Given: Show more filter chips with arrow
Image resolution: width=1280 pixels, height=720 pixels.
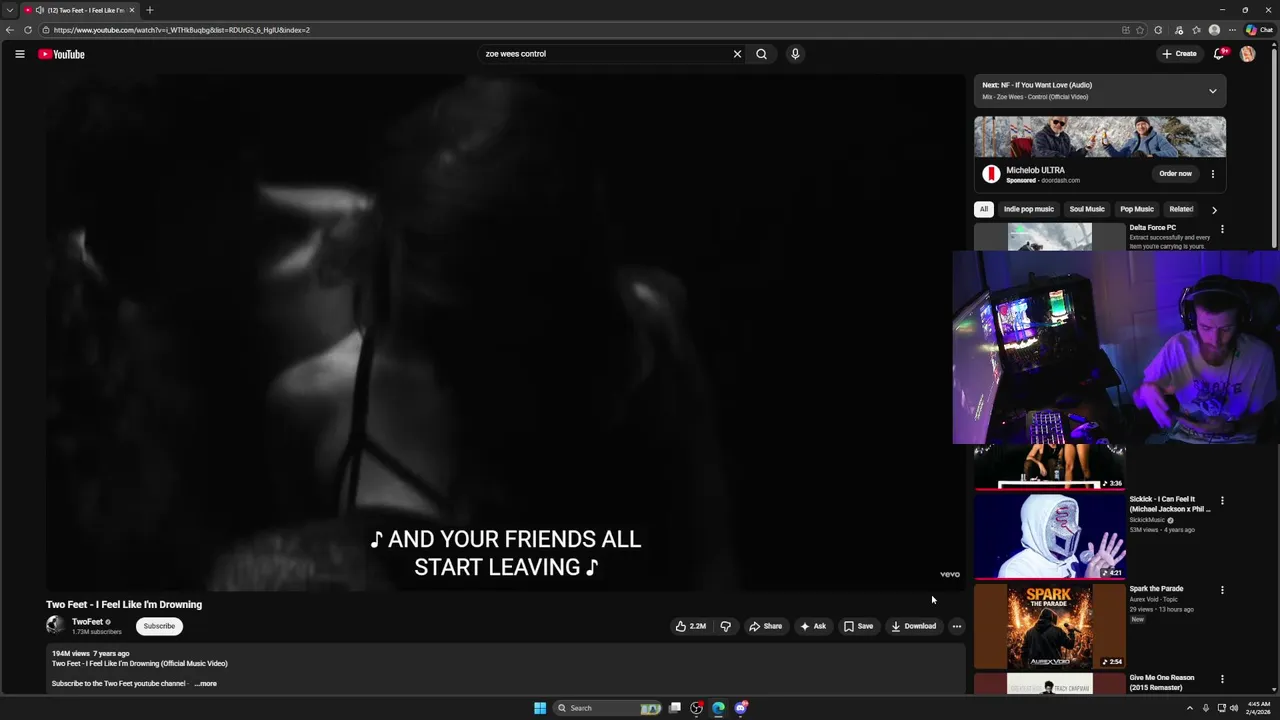Looking at the screenshot, I should 1214,210.
